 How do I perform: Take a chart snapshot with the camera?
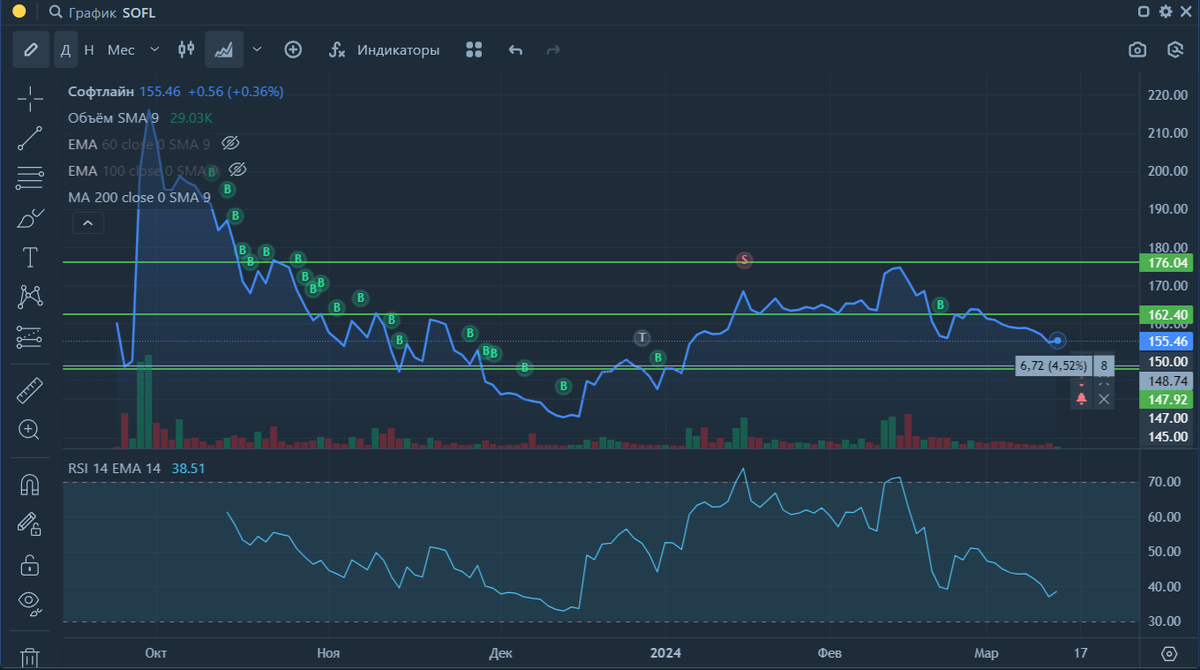tap(1137, 49)
